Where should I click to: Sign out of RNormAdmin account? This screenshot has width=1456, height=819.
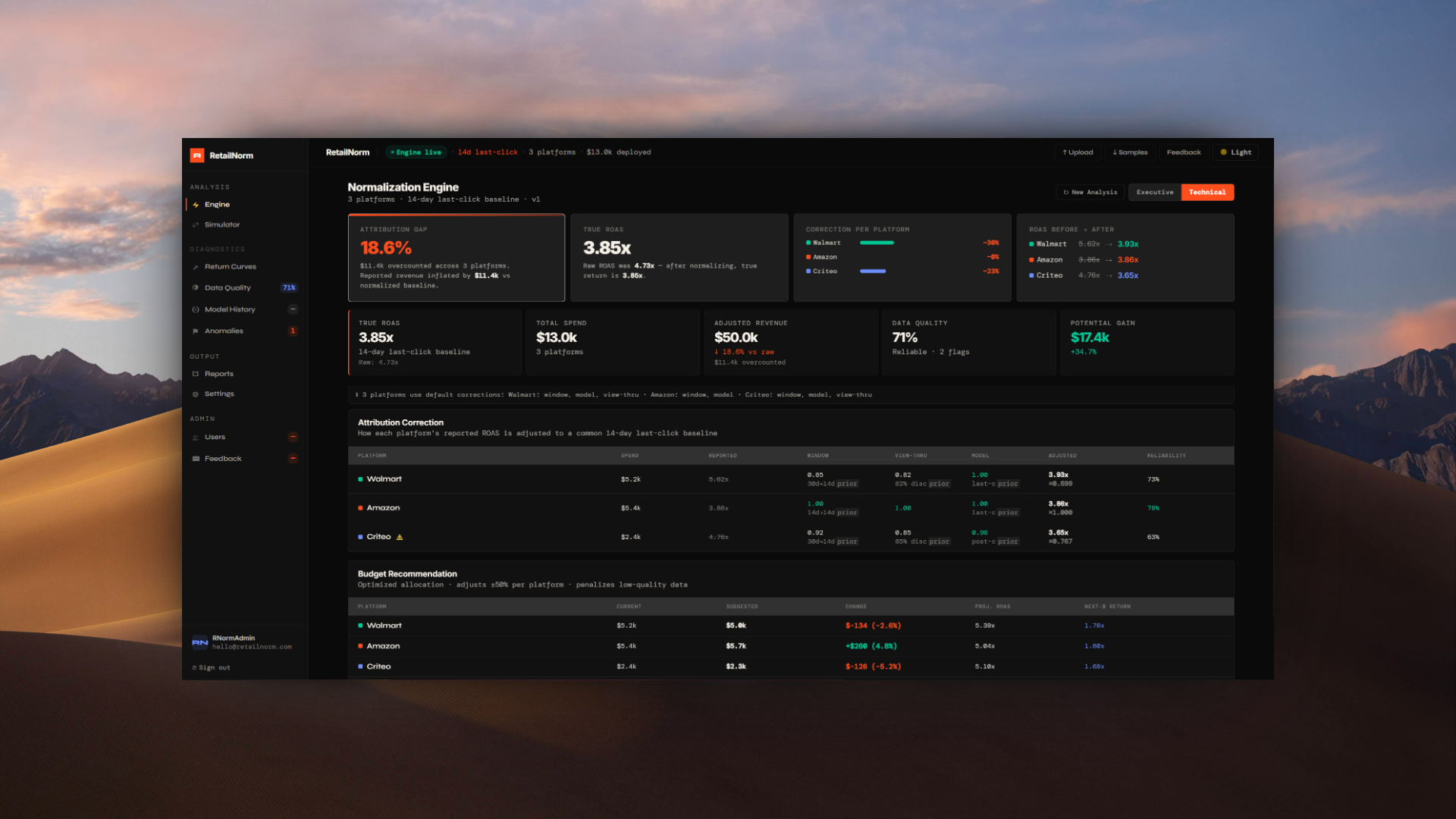click(212, 667)
